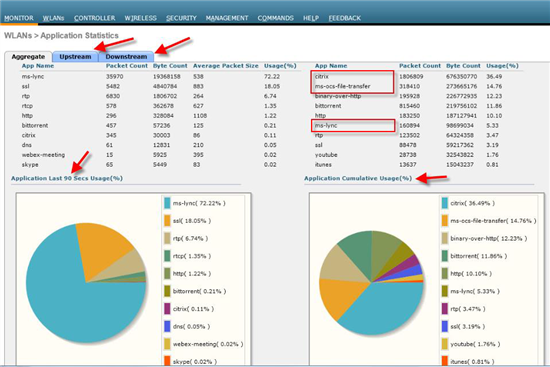Go to the CONTROLLER menu

94,18
